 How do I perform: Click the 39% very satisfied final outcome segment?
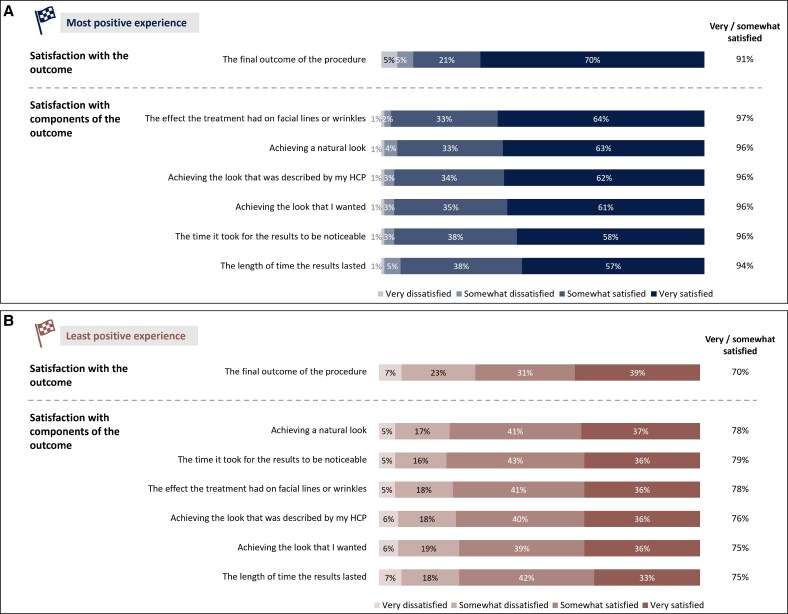point(637,373)
